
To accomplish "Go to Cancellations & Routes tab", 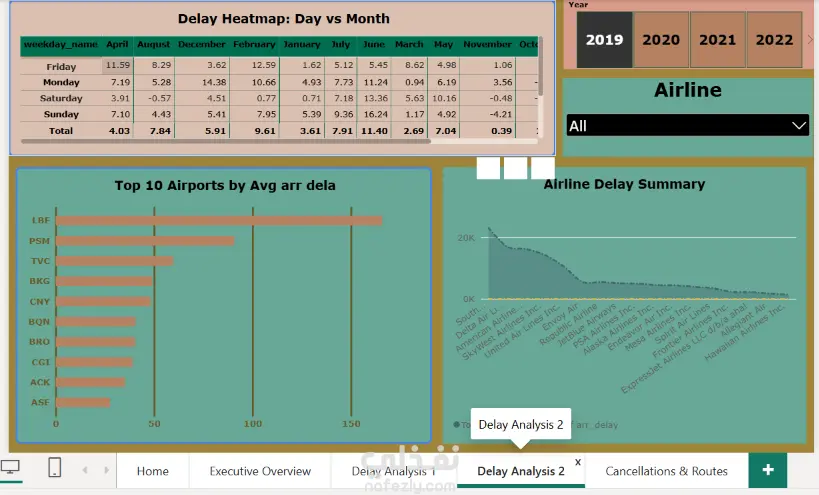I will pos(666,471).
